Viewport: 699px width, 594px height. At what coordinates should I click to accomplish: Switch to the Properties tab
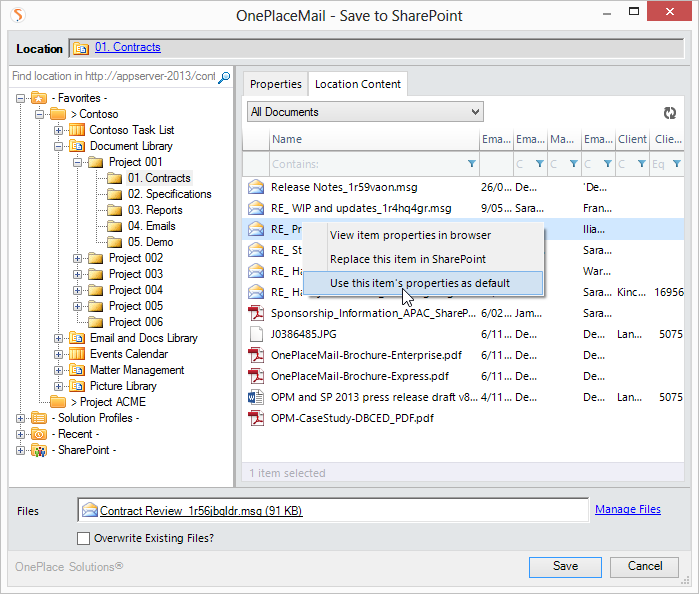(x=275, y=84)
